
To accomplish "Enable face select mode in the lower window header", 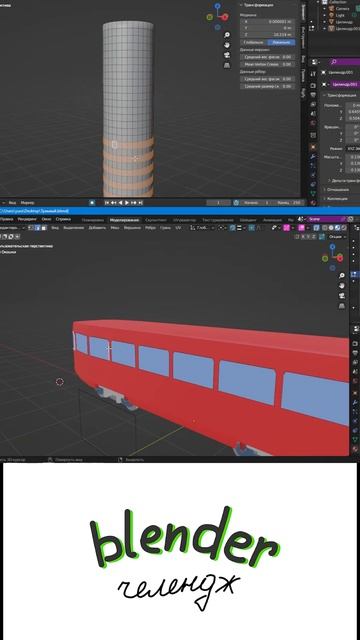I will click(x=44, y=228).
